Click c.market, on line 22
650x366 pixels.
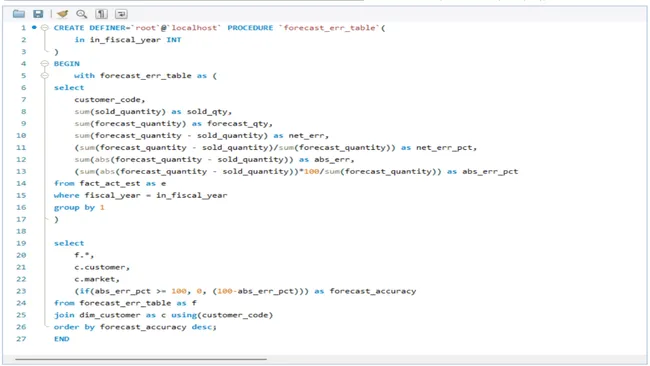point(97,279)
